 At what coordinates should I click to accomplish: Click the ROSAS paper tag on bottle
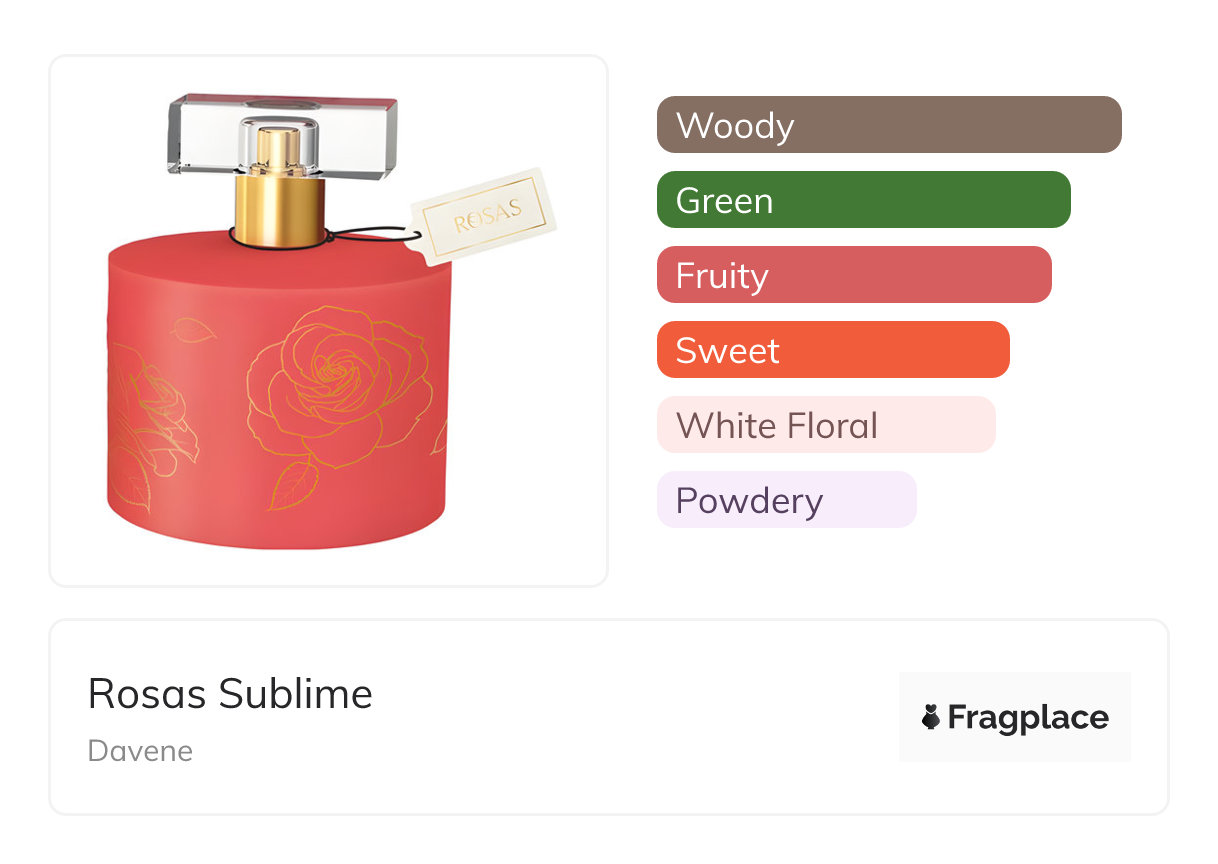click(485, 216)
